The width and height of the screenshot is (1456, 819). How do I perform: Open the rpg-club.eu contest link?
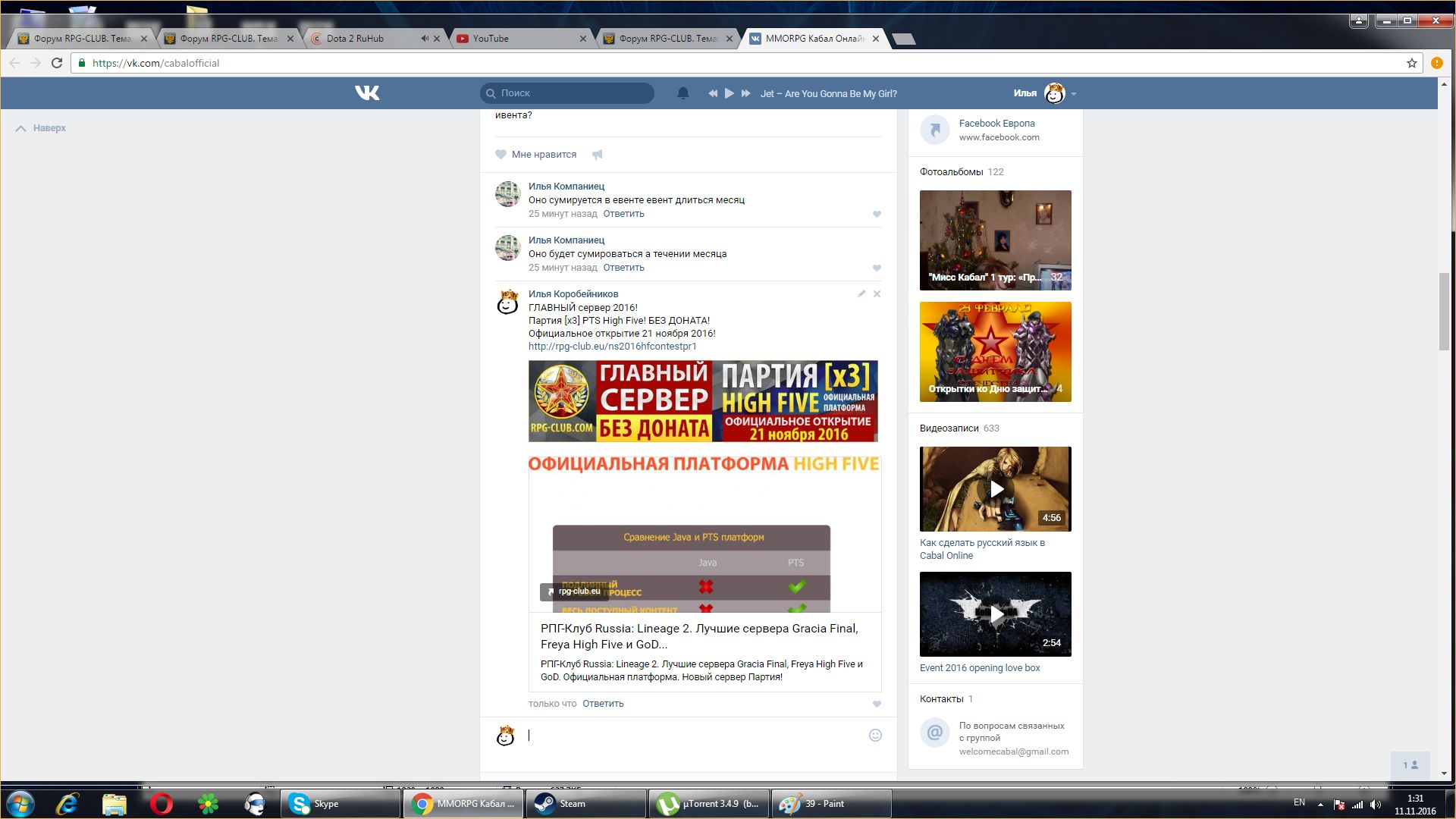pyautogui.click(x=612, y=347)
